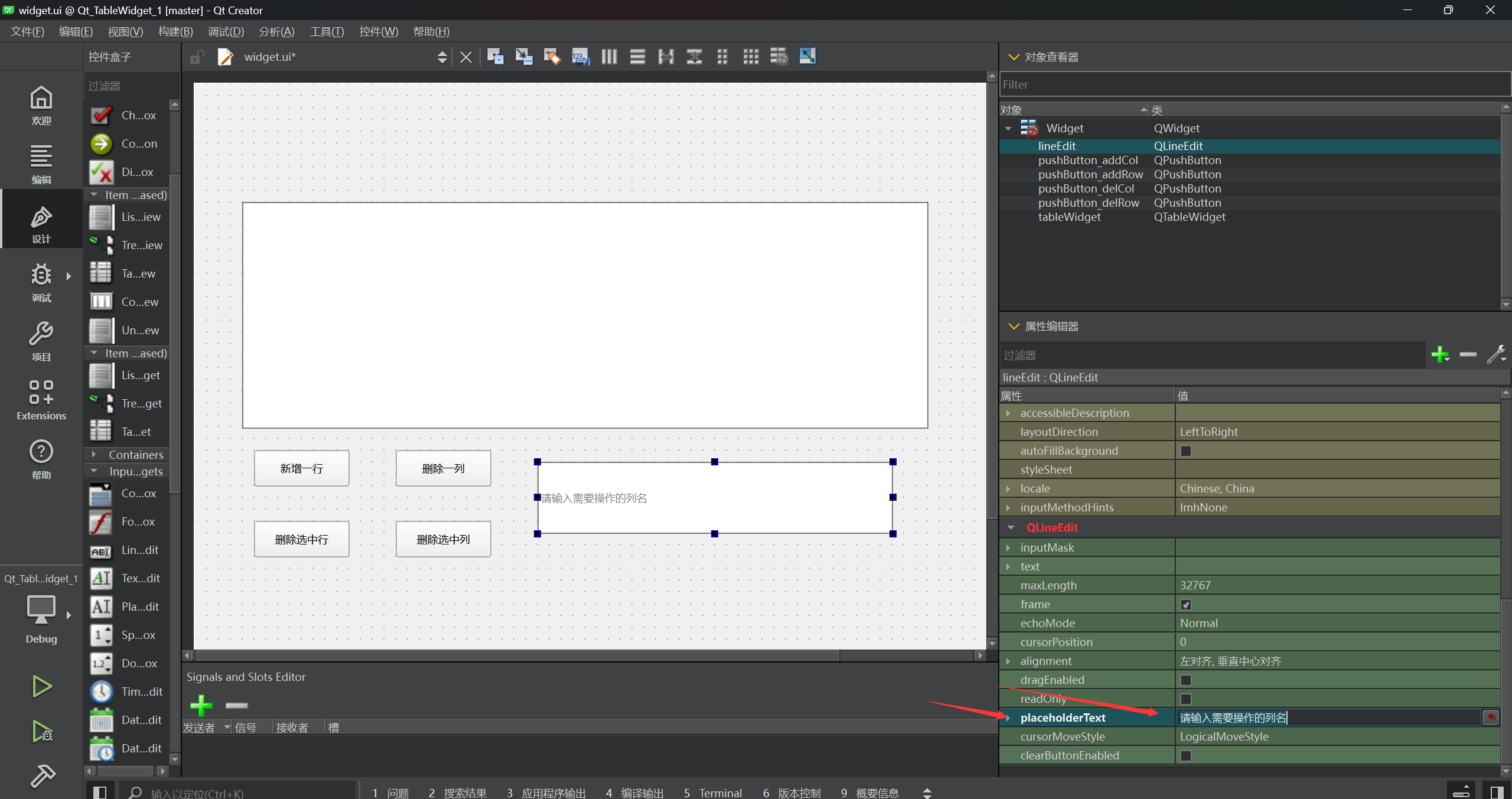
Task: Open the 构建(B) menu
Action: click(175, 32)
